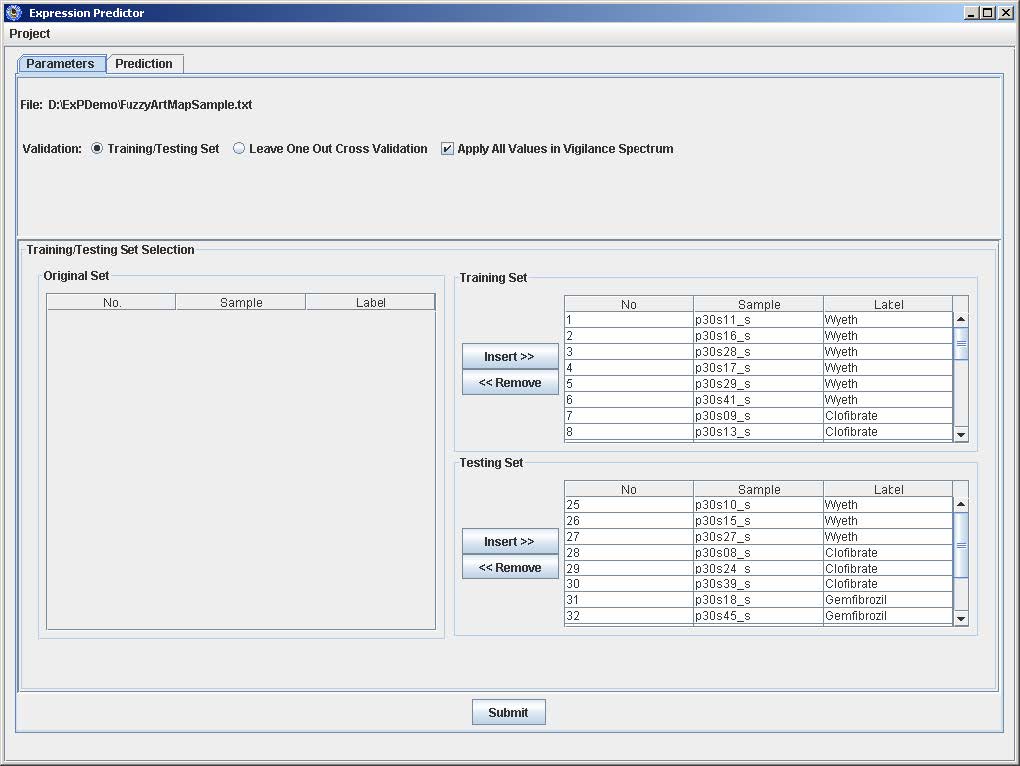Click the Training Set scrollbar thumb
1020x766 pixels.
point(961,343)
